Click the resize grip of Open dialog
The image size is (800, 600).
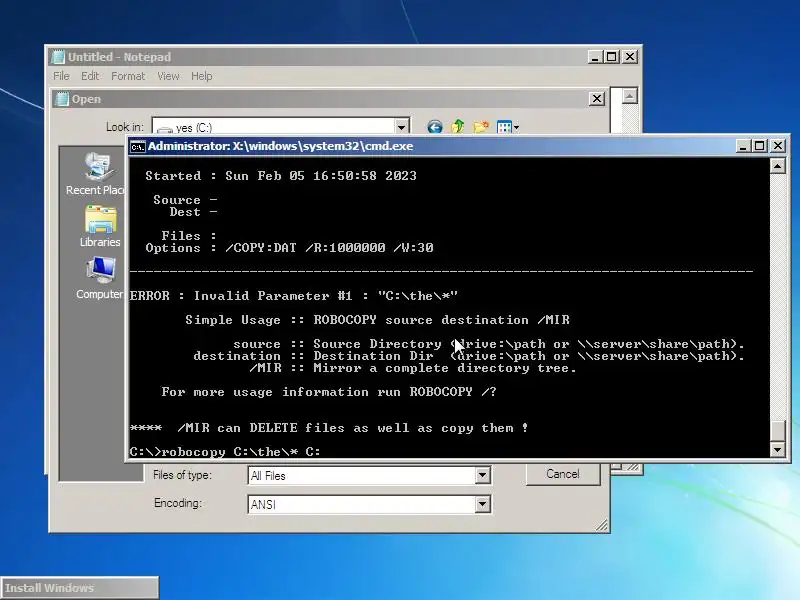click(602, 525)
